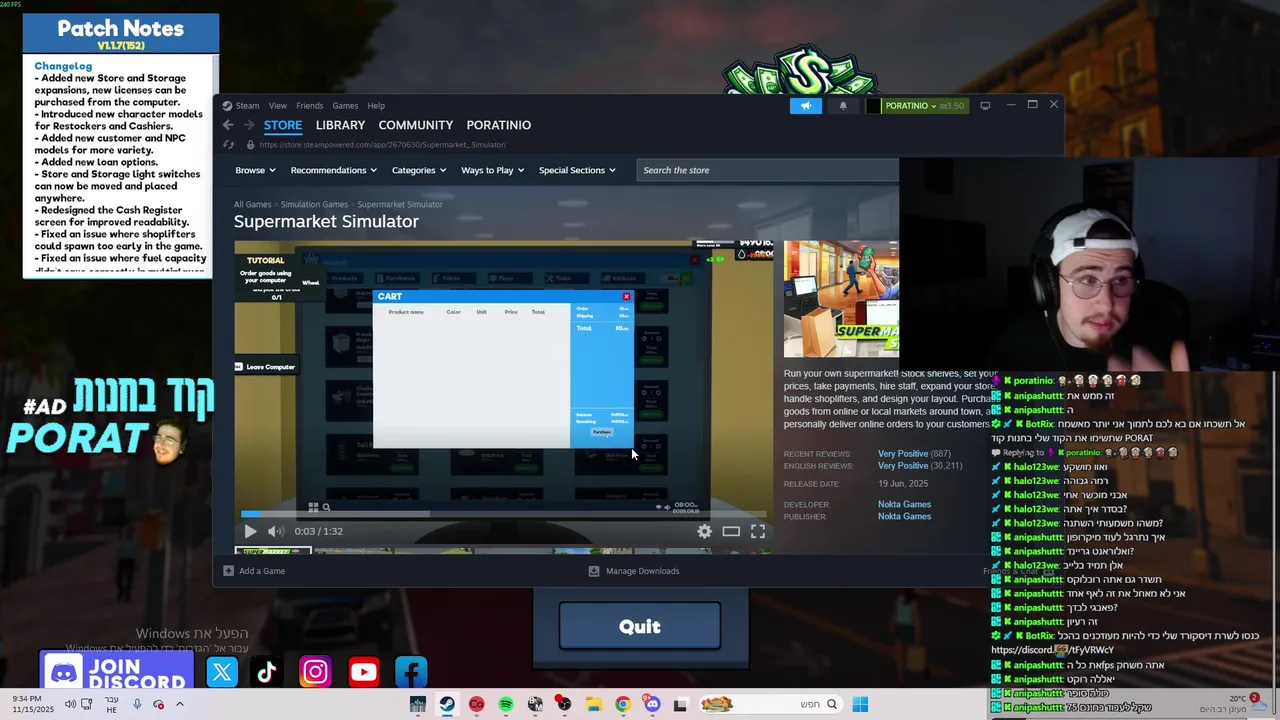This screenshot has height=720, width=1280.
Task: Click Patch Notes V1.1.7 panel header
Action: point(120,33)
